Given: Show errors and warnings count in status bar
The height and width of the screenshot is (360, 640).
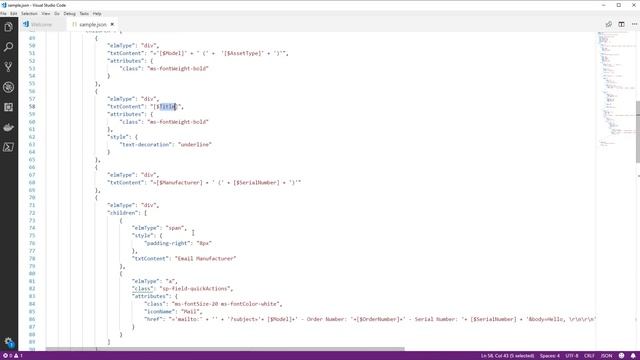Looking at the screenshot, I should click(13, 356).
